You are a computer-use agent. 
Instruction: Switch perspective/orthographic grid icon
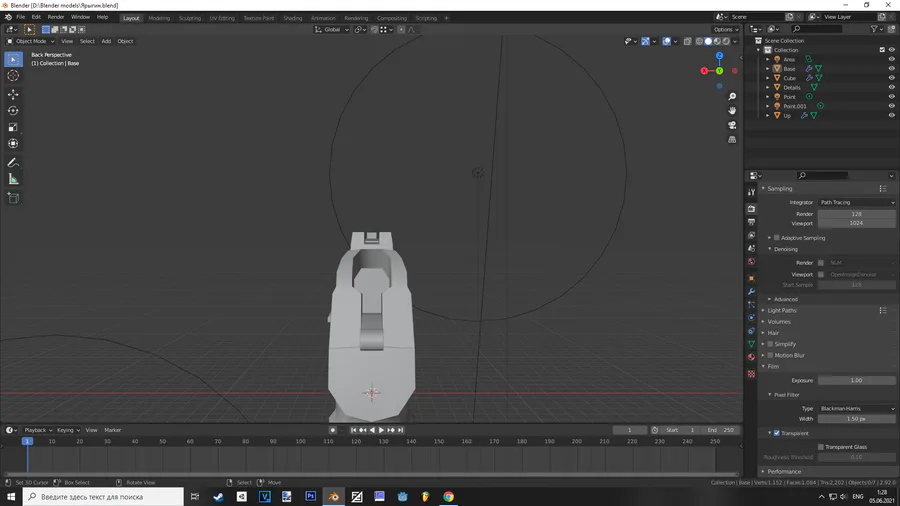click(x=732, y=139)
